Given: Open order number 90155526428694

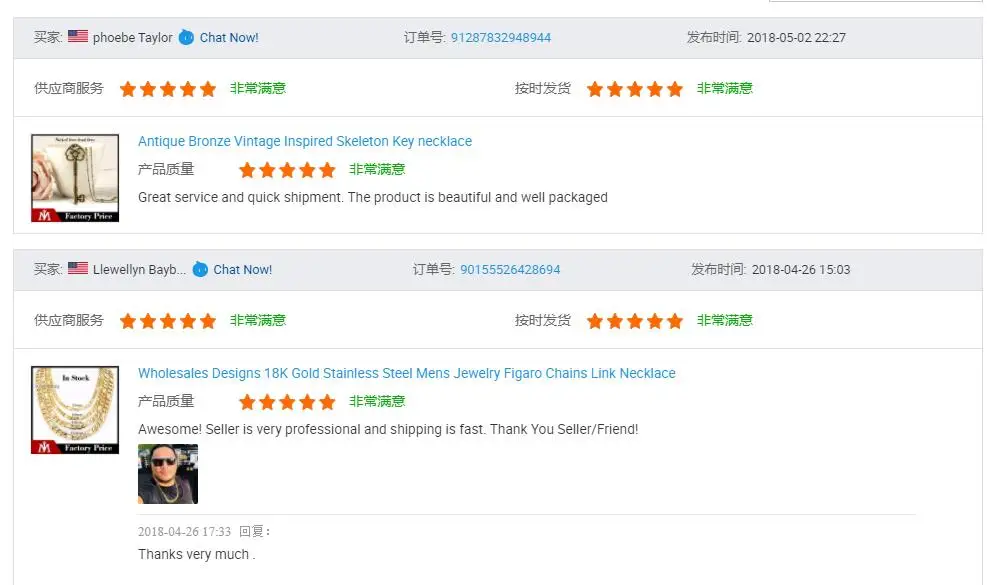Looking at the screenshot, I should point(510,270).
